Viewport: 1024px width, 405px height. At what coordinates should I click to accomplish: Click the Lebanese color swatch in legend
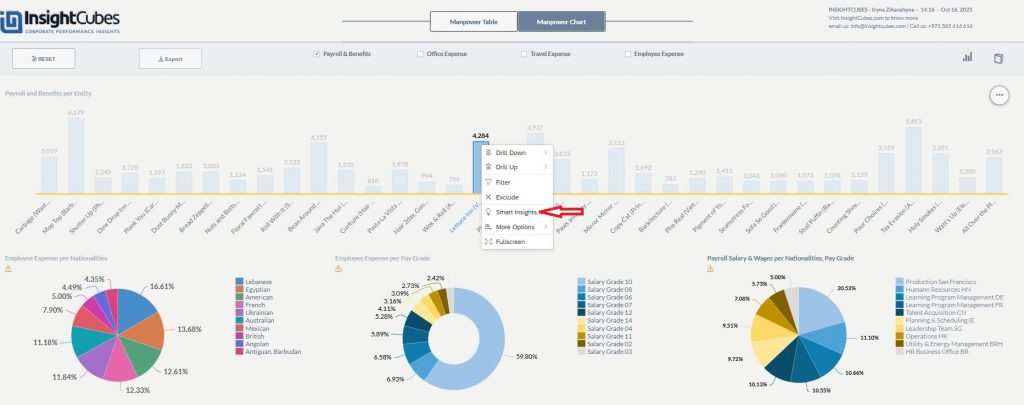coord(239,283)
